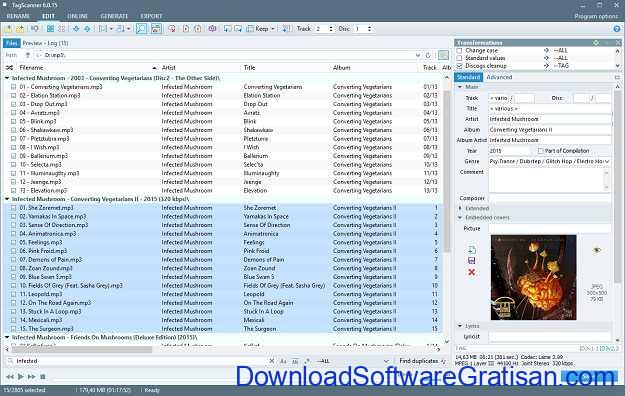Sort the list by the Album column
The height and width of the screenshot is (396, 625).
click(x=342, y=67)
